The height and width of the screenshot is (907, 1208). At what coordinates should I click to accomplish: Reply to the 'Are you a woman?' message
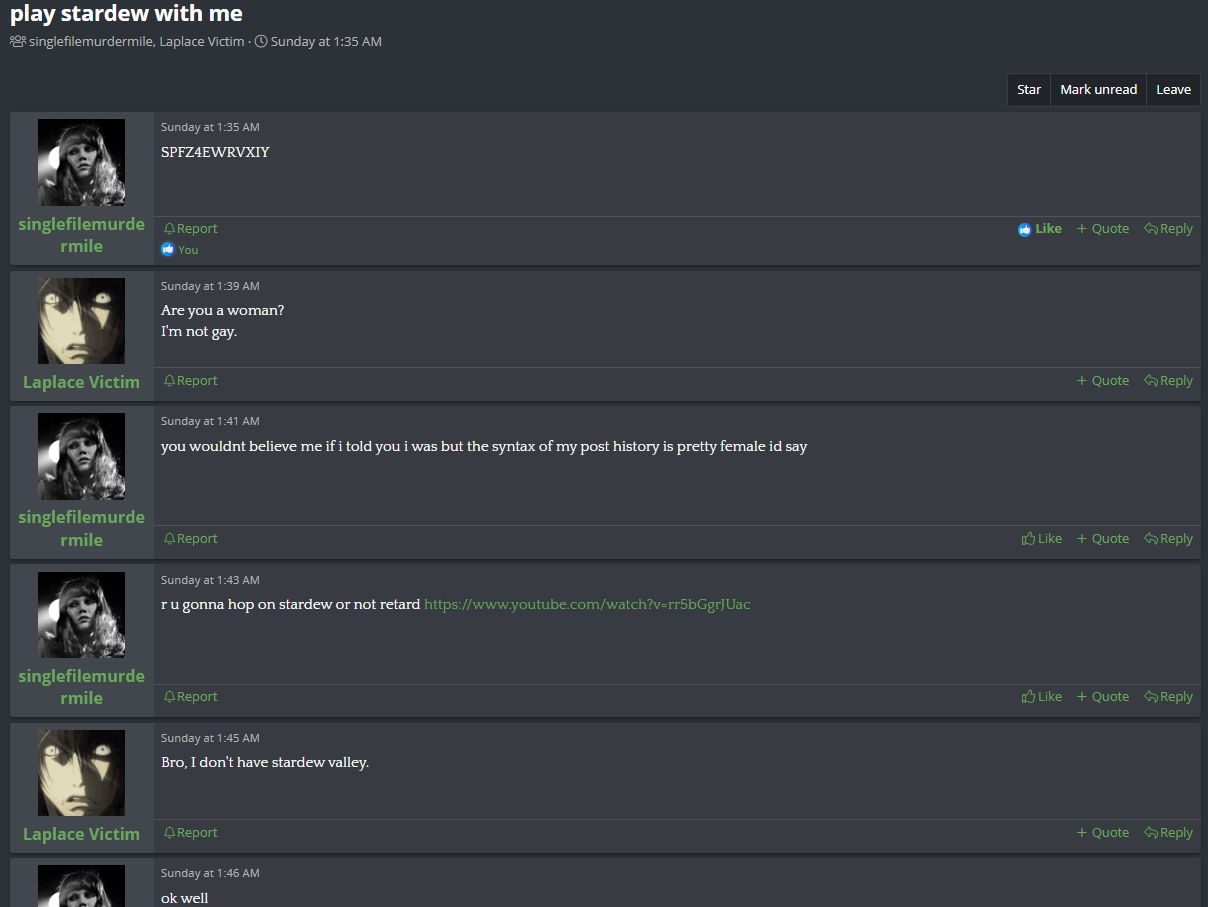1169,381
